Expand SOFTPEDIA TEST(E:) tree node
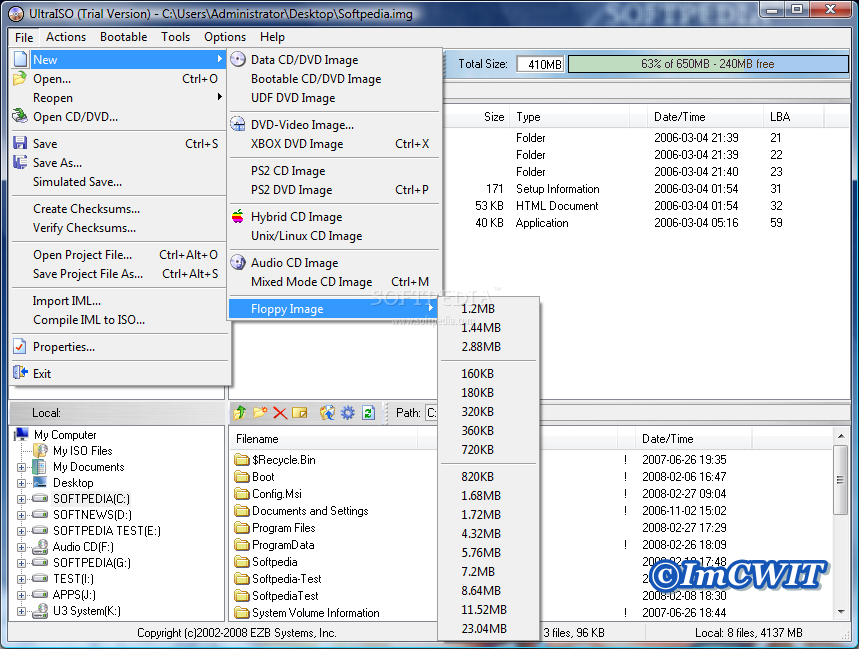The height and width of the screenshot is (649, 859). 21,531
